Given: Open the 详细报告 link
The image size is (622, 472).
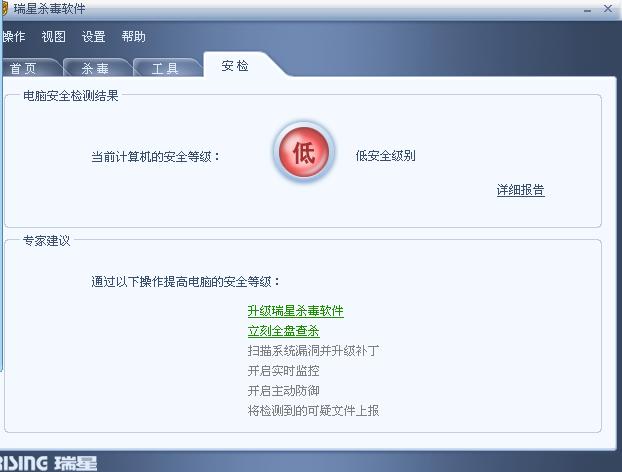Looking at the screenshot, I should click(520, 190).
